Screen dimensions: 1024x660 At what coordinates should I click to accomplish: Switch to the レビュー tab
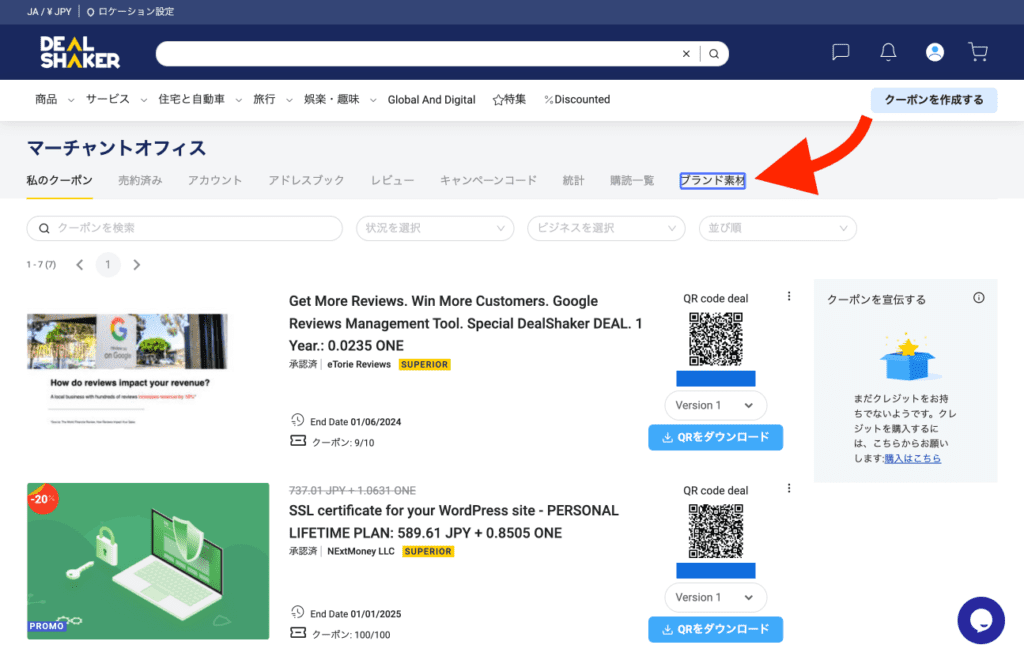click(x=392, y=180)
